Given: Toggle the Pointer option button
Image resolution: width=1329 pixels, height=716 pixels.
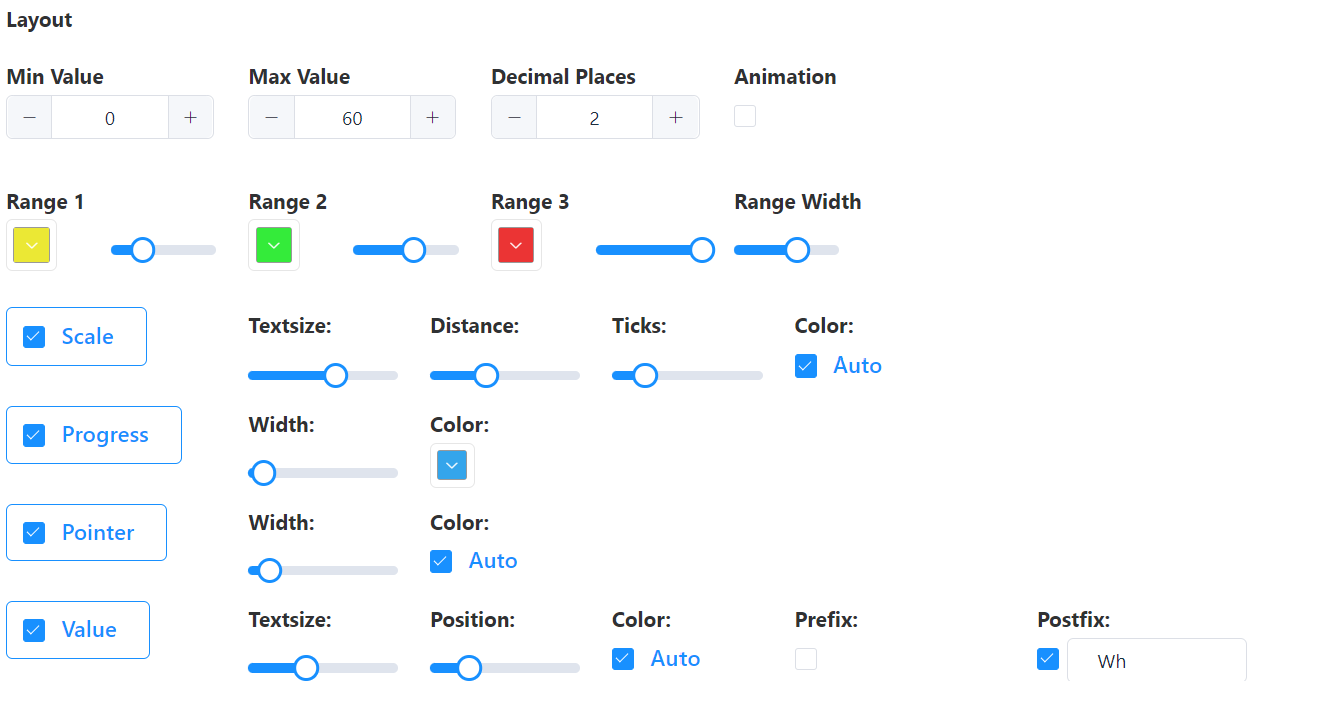Looking at the screenshot, I should (86, 533).
